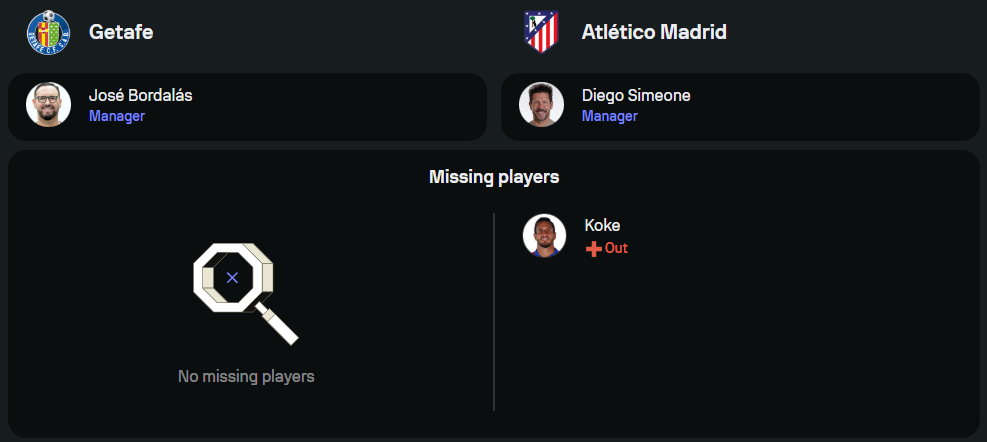The image size is (987, 442).
Task: Click Koke's player avatar
Action: click(x=545, y=236)
